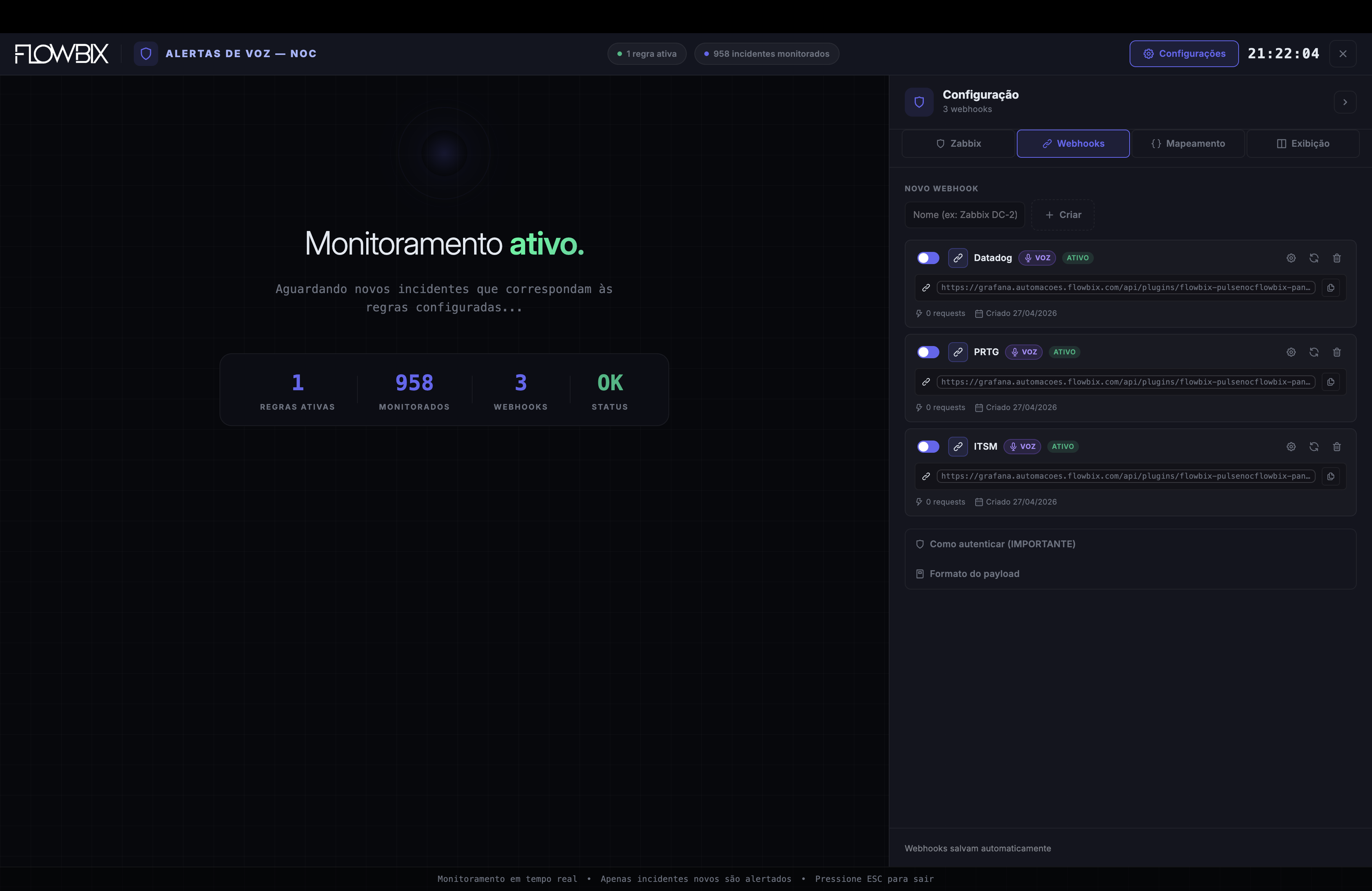Focus the new webhook Nome input field
The width and height of the screenshot is (1372, 891).
tap(965, 215)
